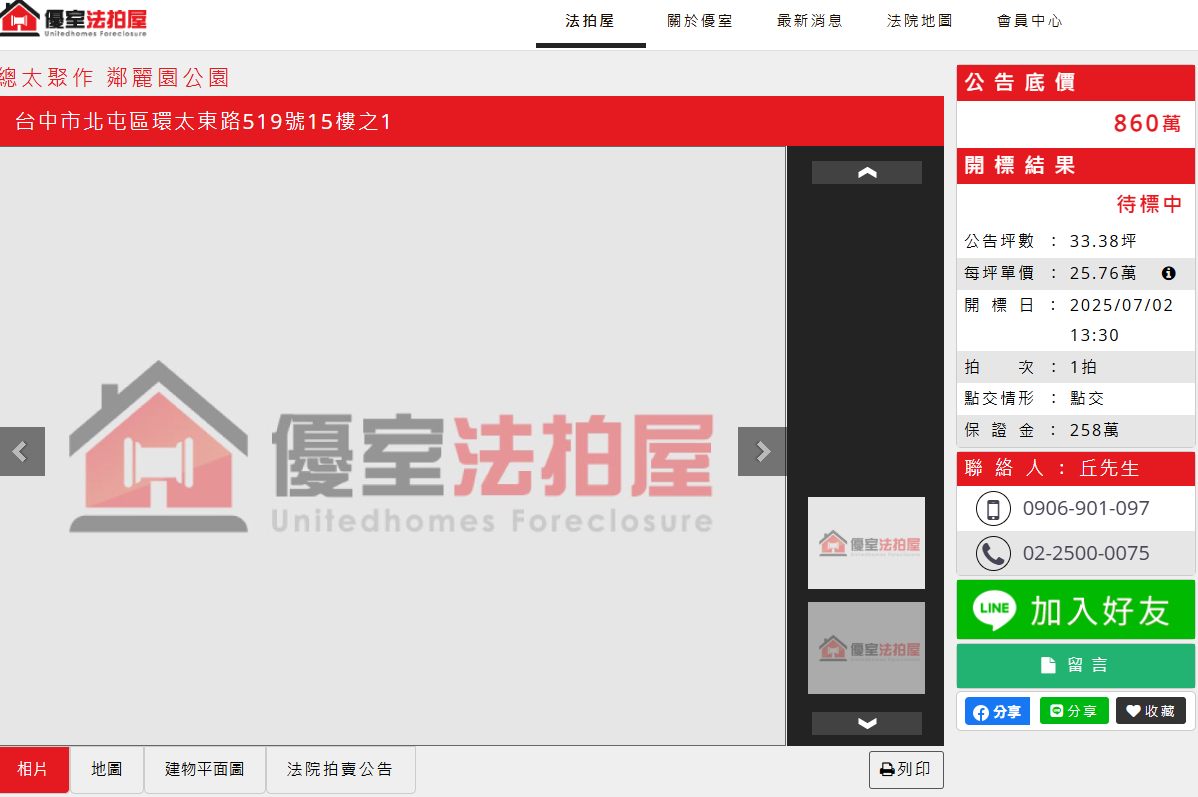Image resolution: width=1198 pixels, height=797 pixels.
Task: Show previous photo with left arrow
Action: (21, 452)
